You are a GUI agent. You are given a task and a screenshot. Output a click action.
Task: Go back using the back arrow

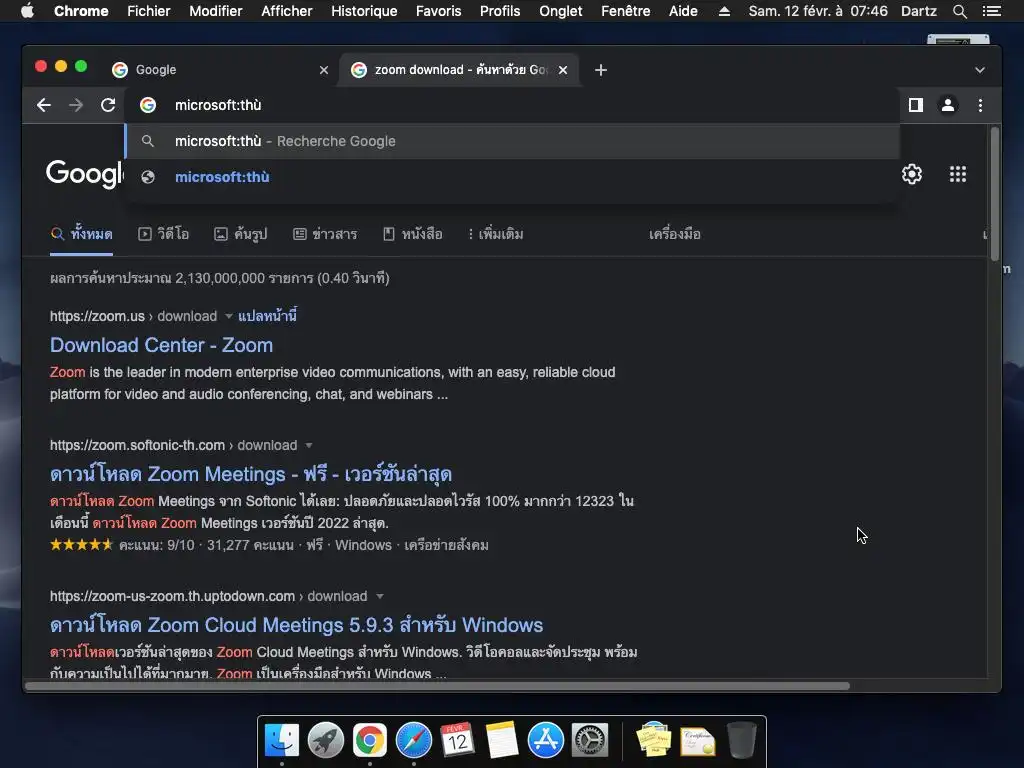click(x=44, y=105)
